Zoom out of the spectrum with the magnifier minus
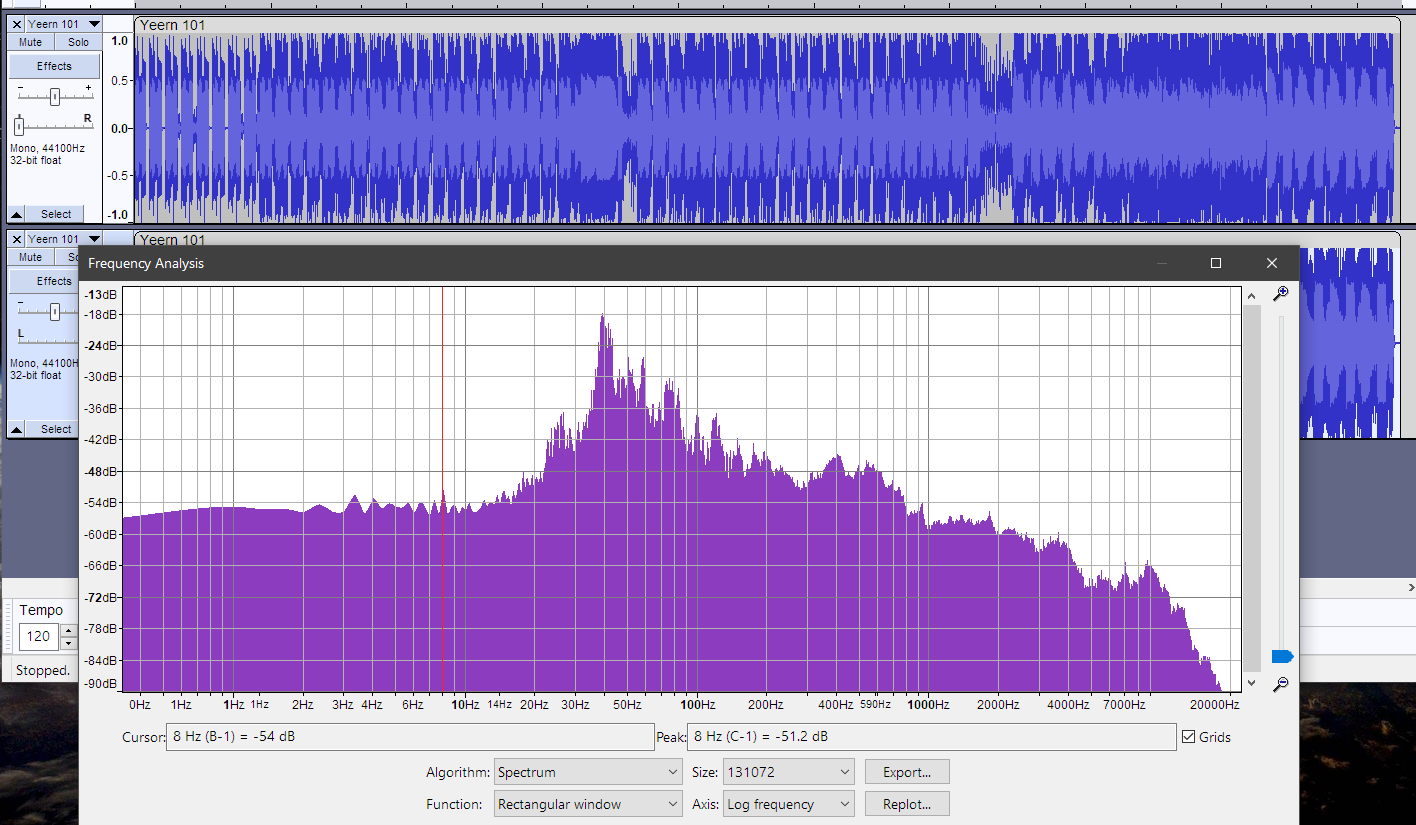The image size is (1416, 825). [1280, 684]
